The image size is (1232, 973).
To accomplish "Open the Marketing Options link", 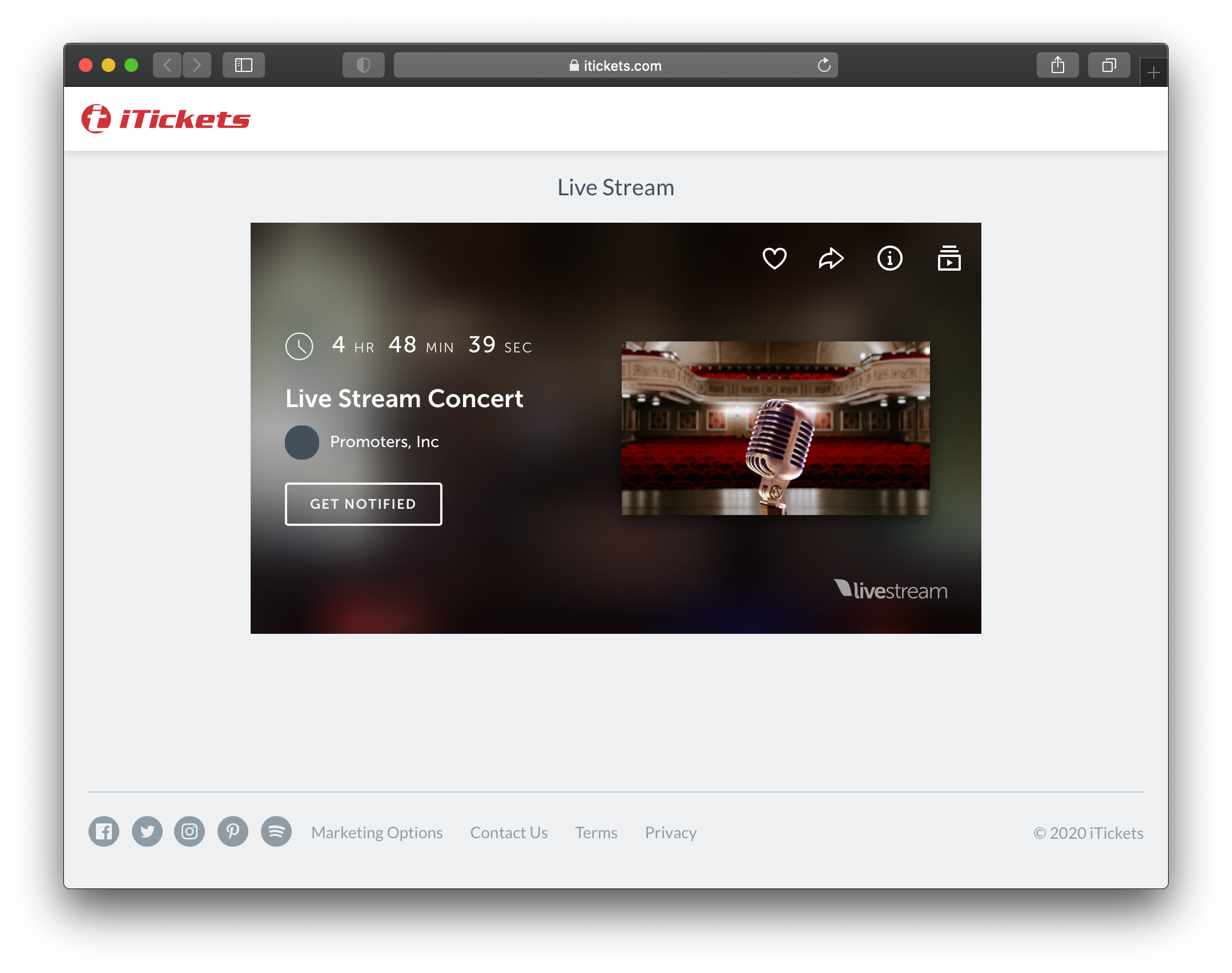I will [x=377, y=833].
